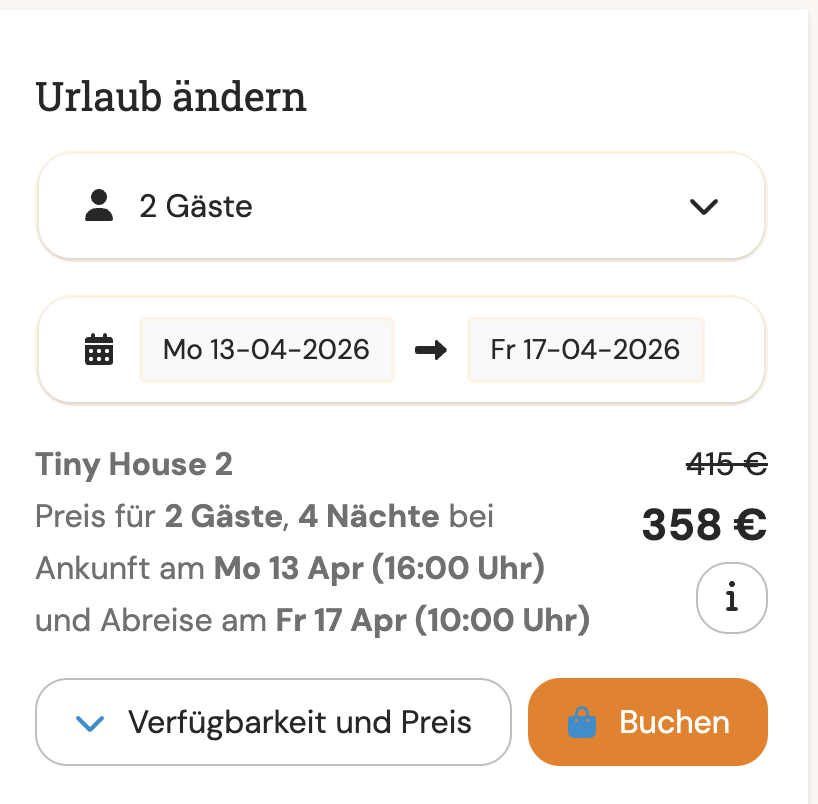Click the blue chevron beside Verfügbarkeit und Preis
Image resolution: width=818 pixels, height=804 pixels.
[x=91, y=722]
